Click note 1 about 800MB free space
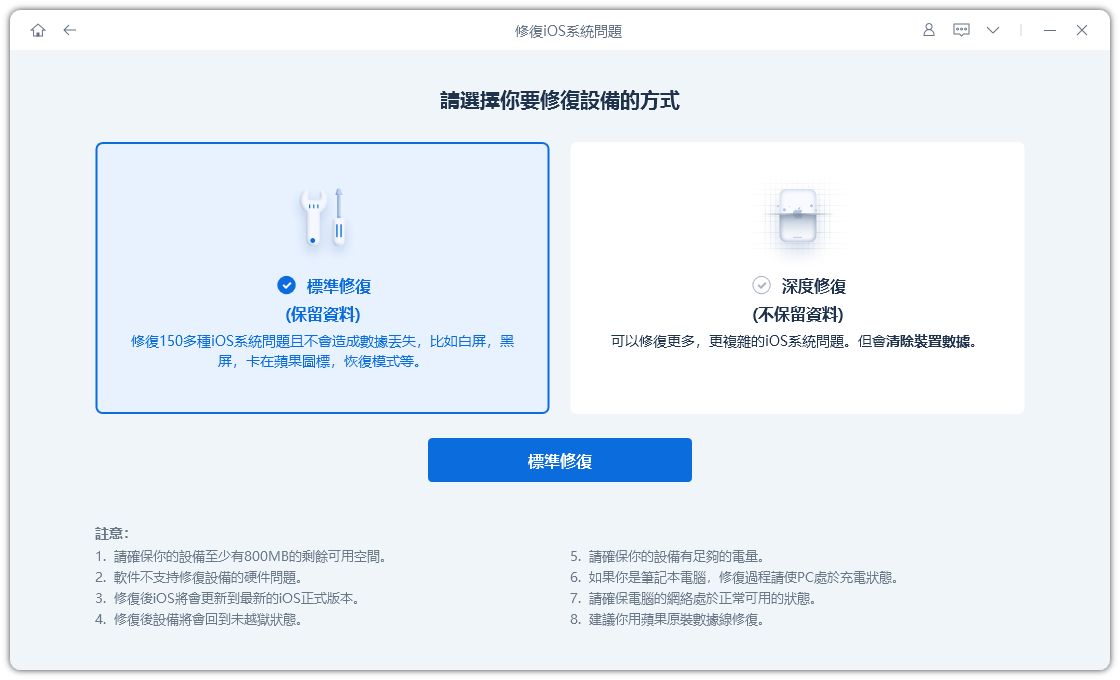 coord(241,556)
